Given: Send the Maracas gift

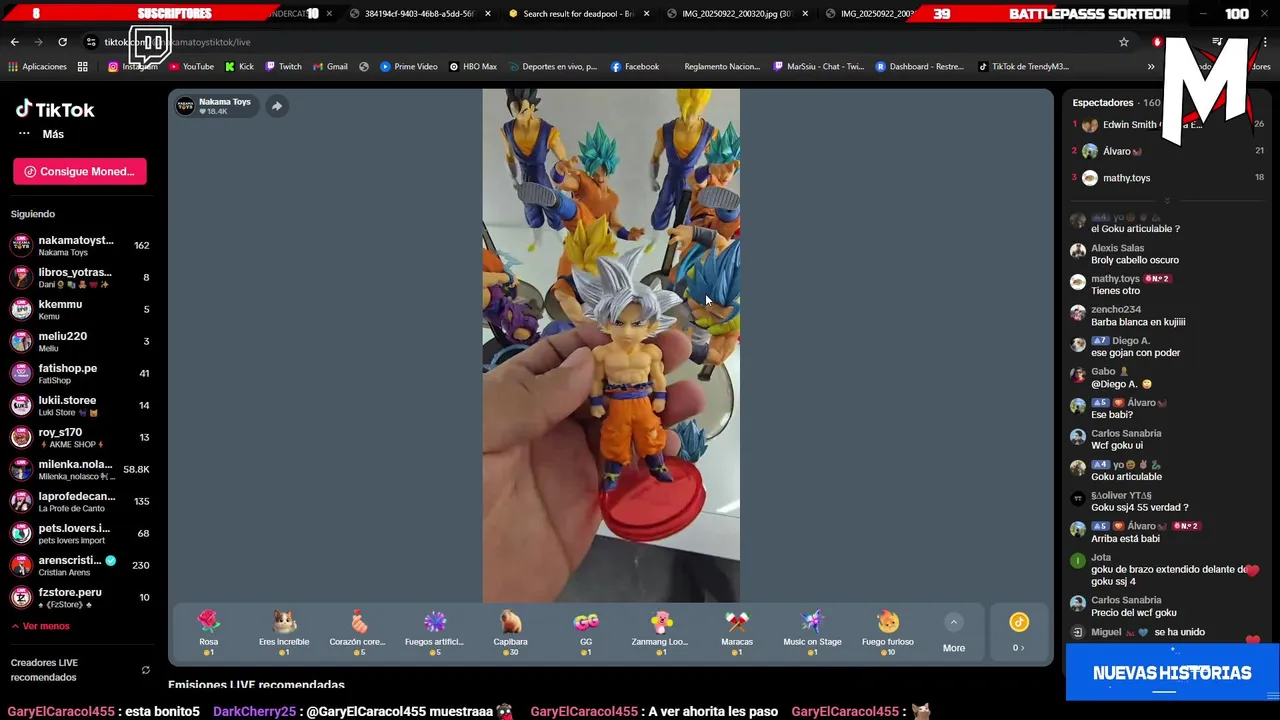Looking at the screenshot, I should [x=737, y=632].
